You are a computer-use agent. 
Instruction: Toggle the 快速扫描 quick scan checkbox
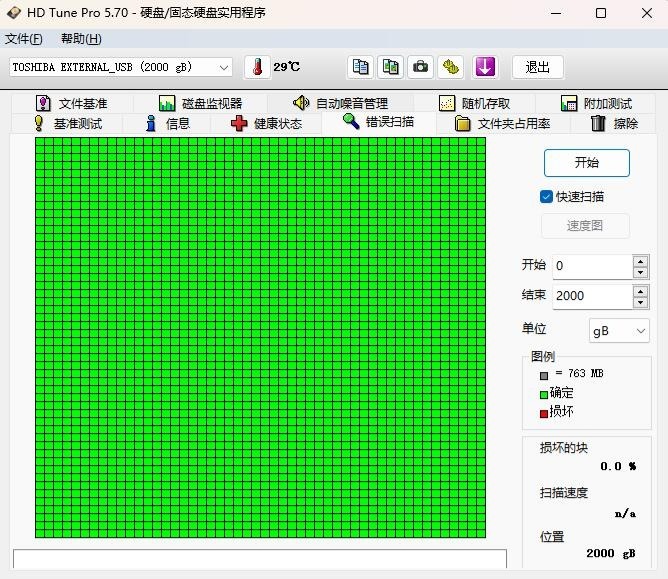pyautogui.click(x=547, y=196)
